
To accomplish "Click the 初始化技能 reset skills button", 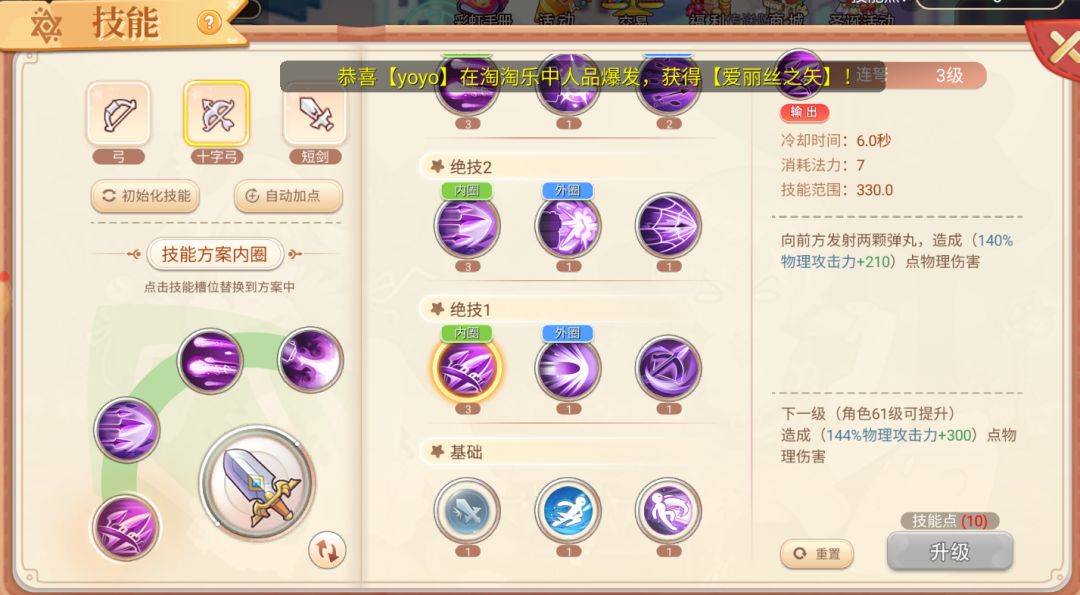I will [x=145, y=196].
